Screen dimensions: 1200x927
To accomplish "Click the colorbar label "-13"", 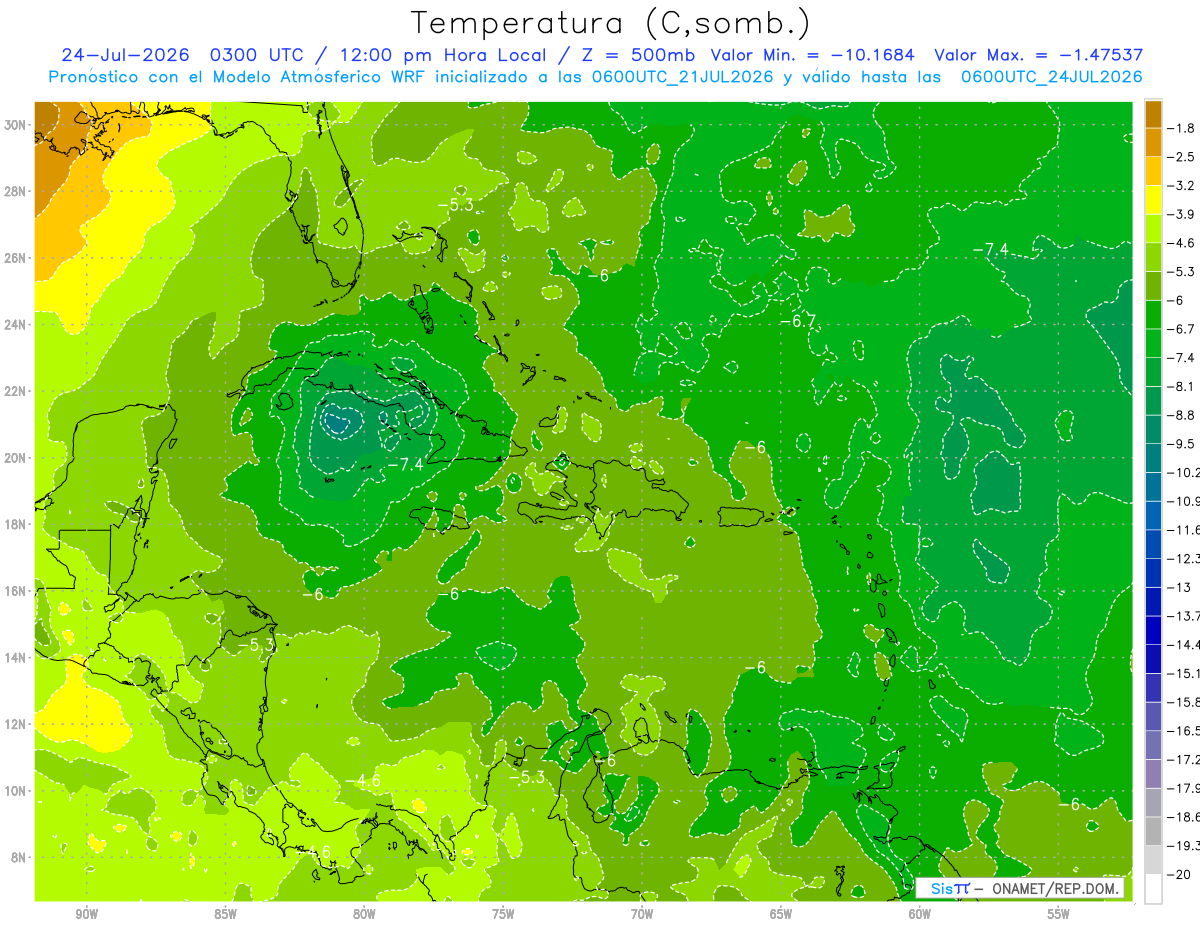I will [1178, 587].
